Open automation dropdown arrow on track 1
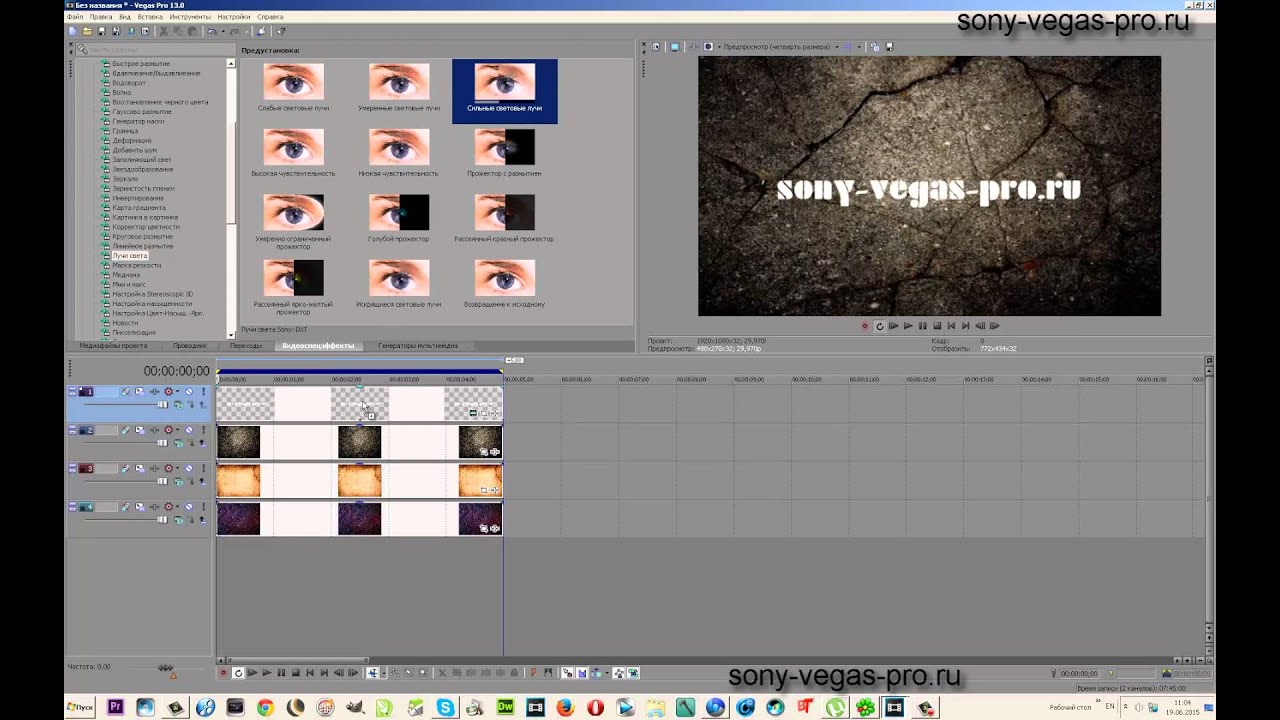 [177, 391]
